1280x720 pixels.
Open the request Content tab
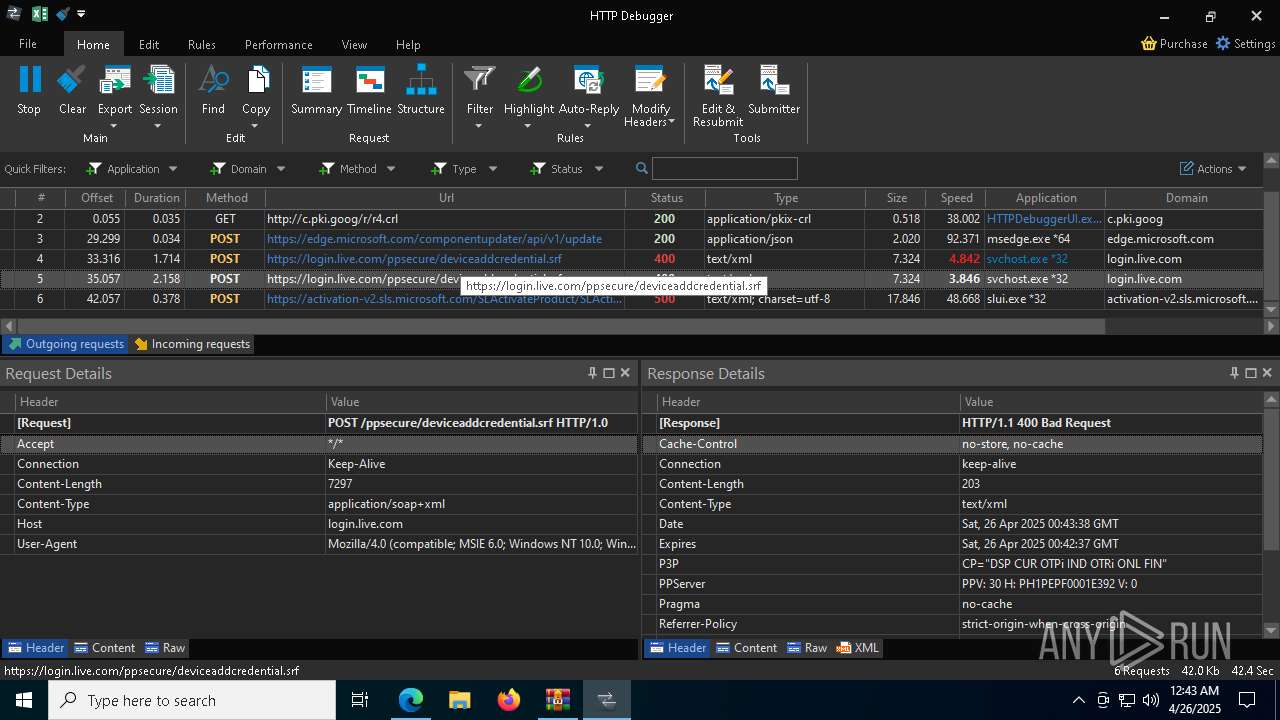[x=104, y=648]
